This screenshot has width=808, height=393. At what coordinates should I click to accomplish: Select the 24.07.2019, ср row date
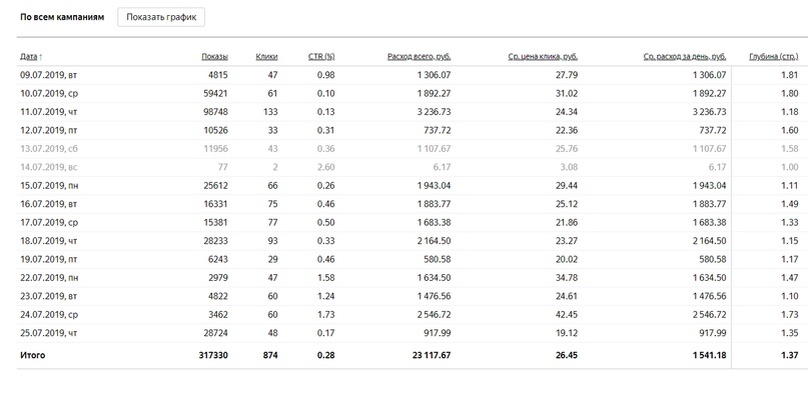point(48,315)
